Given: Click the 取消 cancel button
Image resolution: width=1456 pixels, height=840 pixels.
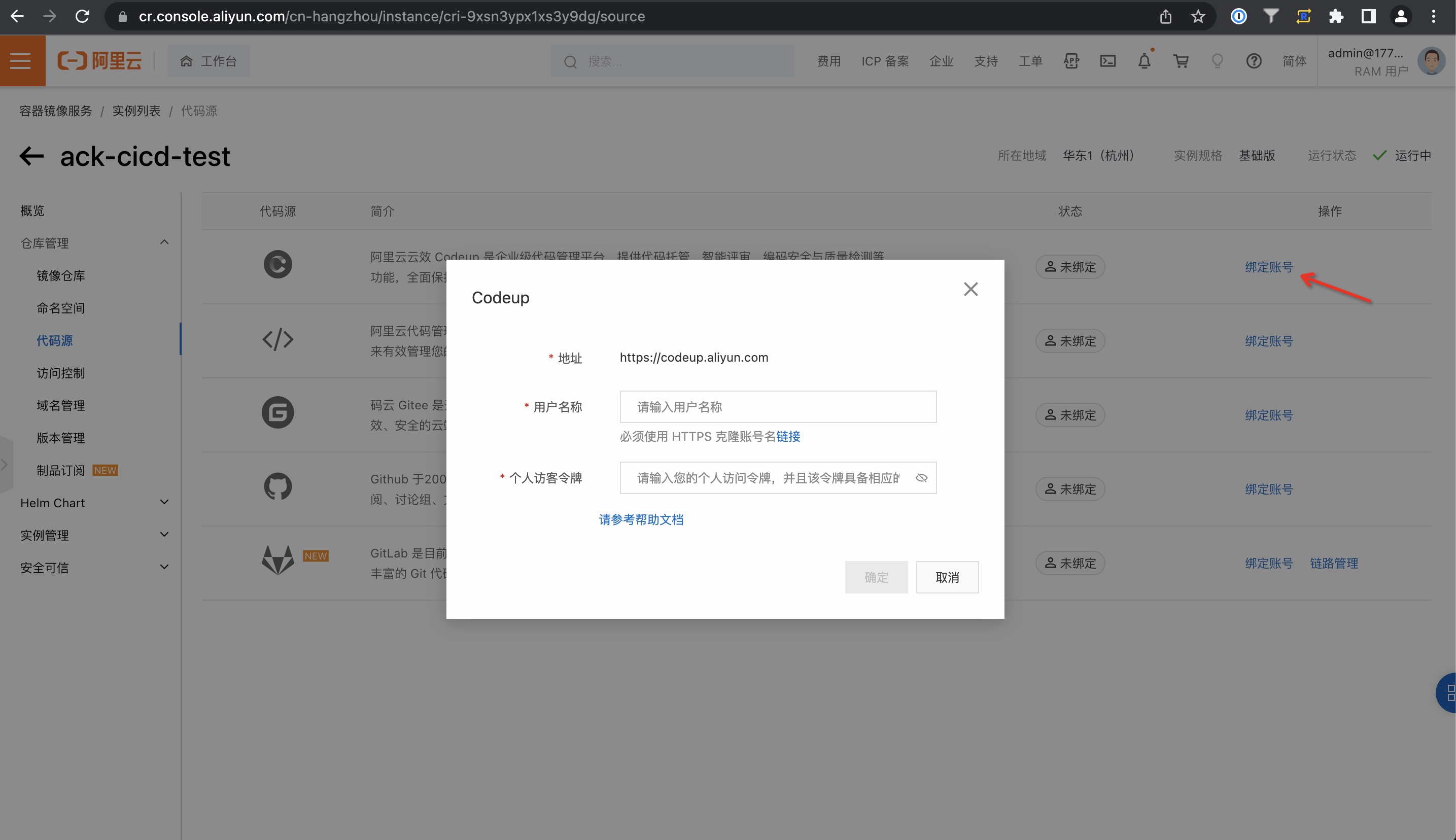Looking at the screenshot, I should 947,577.
